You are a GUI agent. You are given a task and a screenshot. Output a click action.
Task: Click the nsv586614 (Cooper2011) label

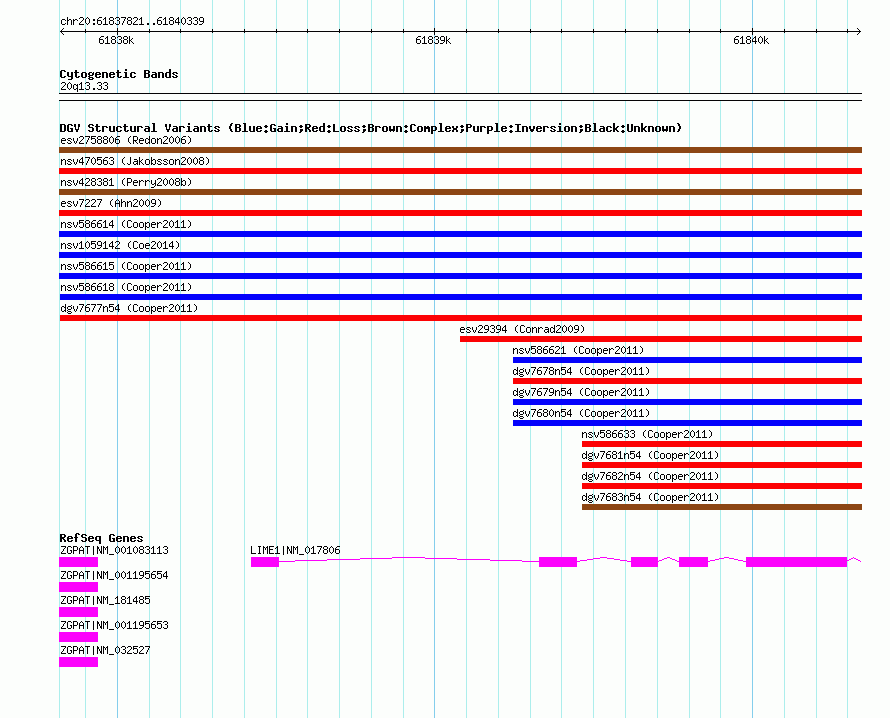coord(126,224)
